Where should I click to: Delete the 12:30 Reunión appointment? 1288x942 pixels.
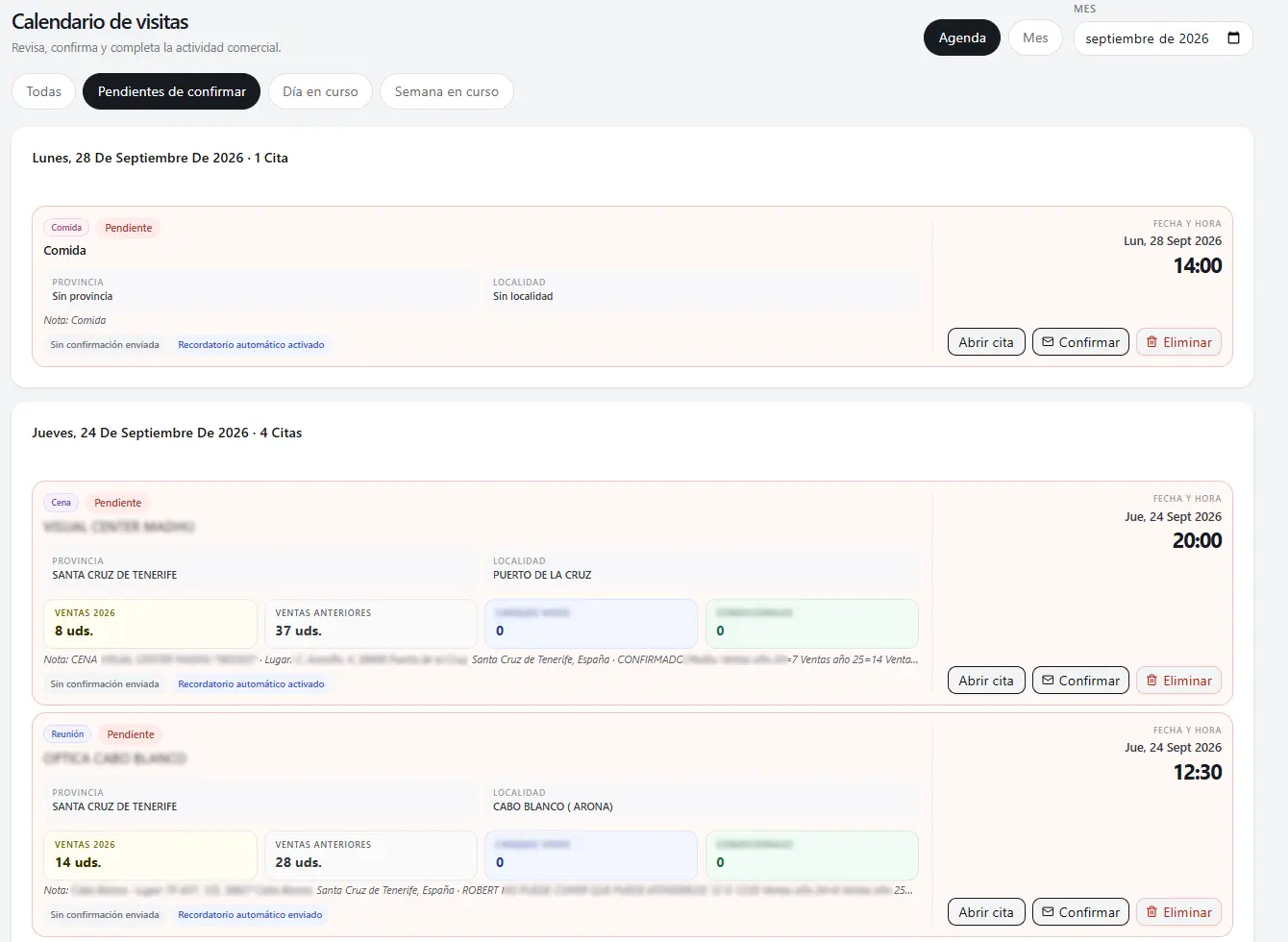pos(1178,912)
